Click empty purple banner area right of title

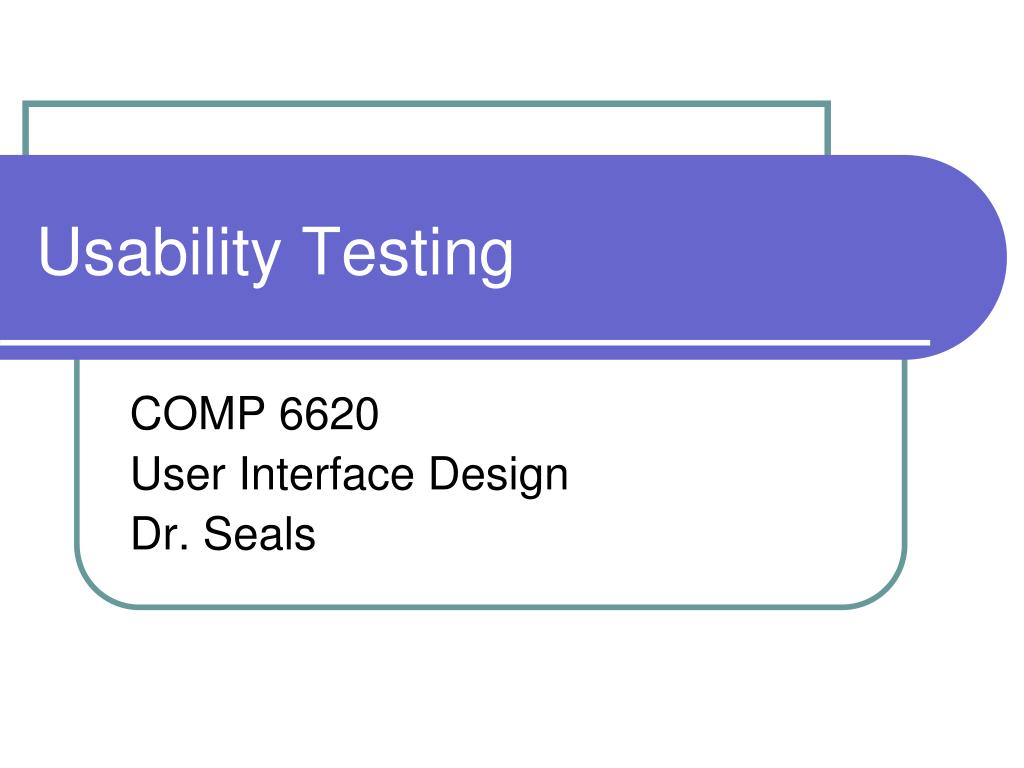718,255
